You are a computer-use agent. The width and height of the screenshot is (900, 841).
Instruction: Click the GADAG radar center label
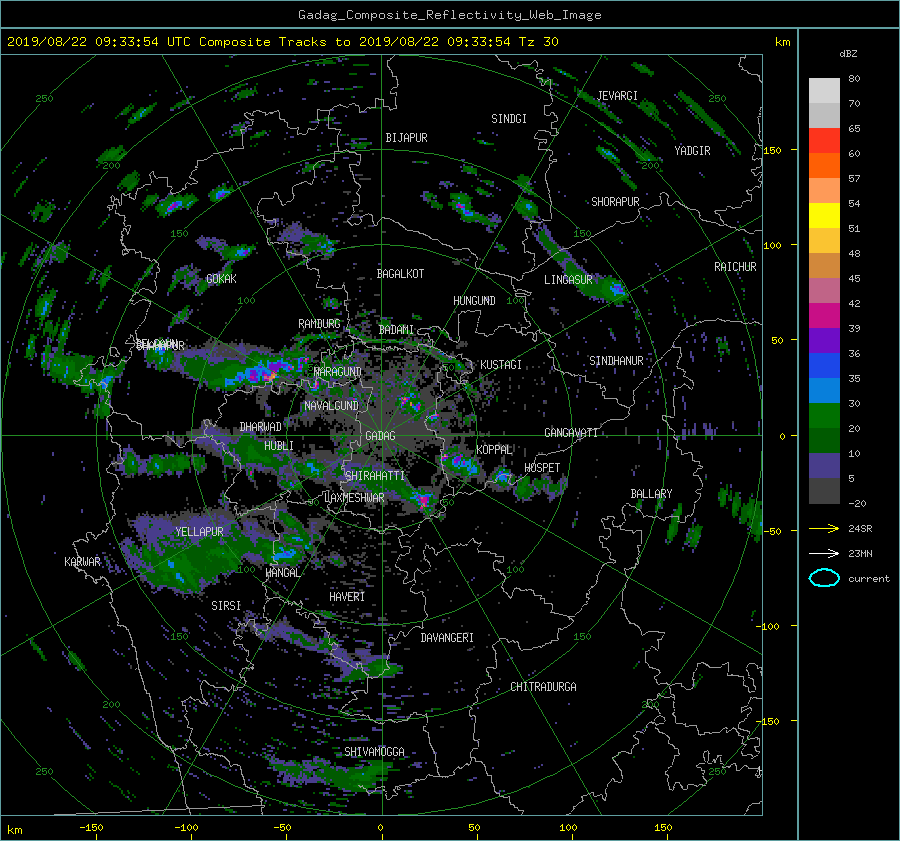point(381,436)
